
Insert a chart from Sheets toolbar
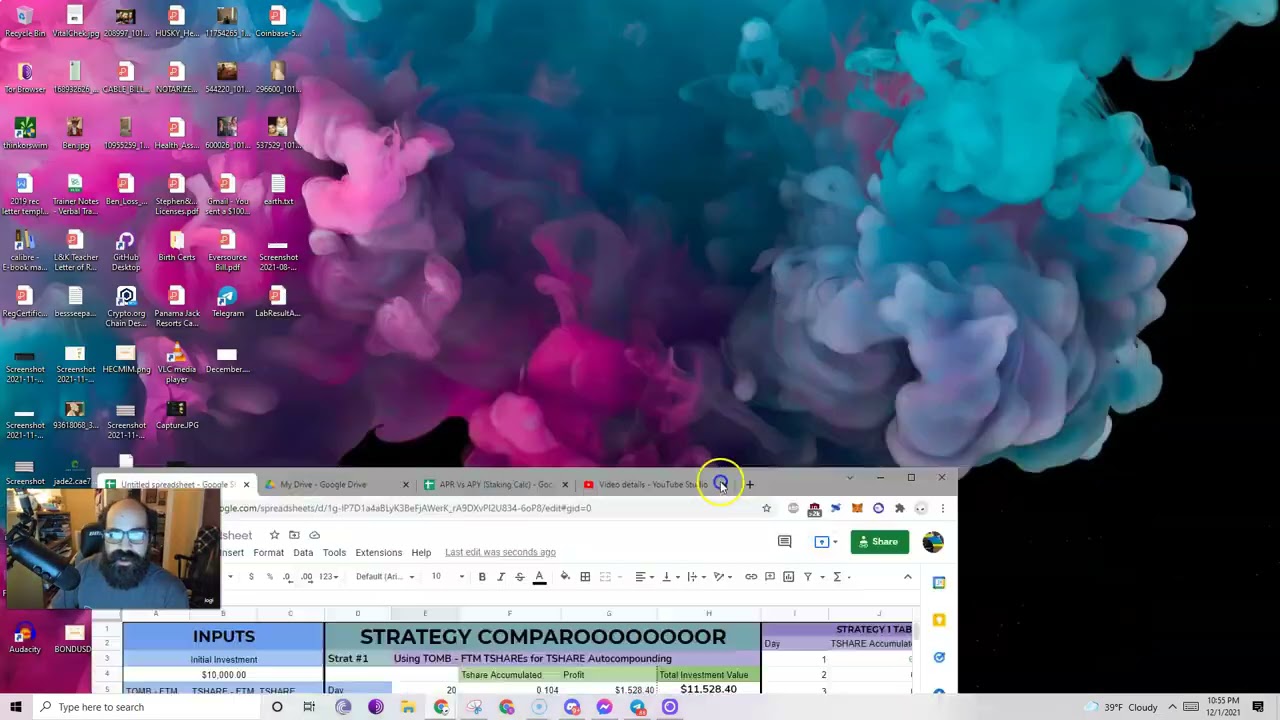coord(789,576)
